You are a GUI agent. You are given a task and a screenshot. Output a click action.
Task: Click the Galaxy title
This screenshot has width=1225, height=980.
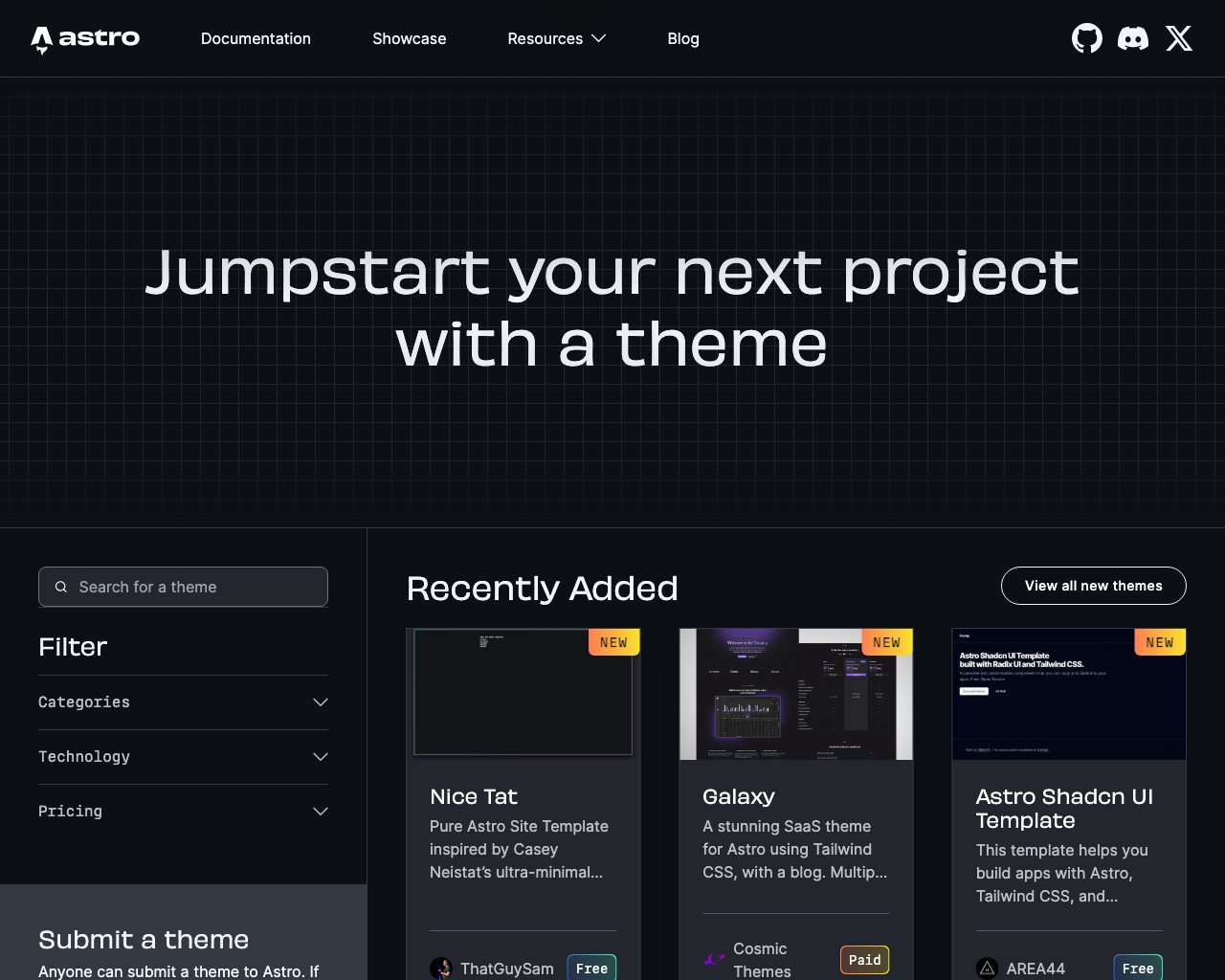point(739,797)
